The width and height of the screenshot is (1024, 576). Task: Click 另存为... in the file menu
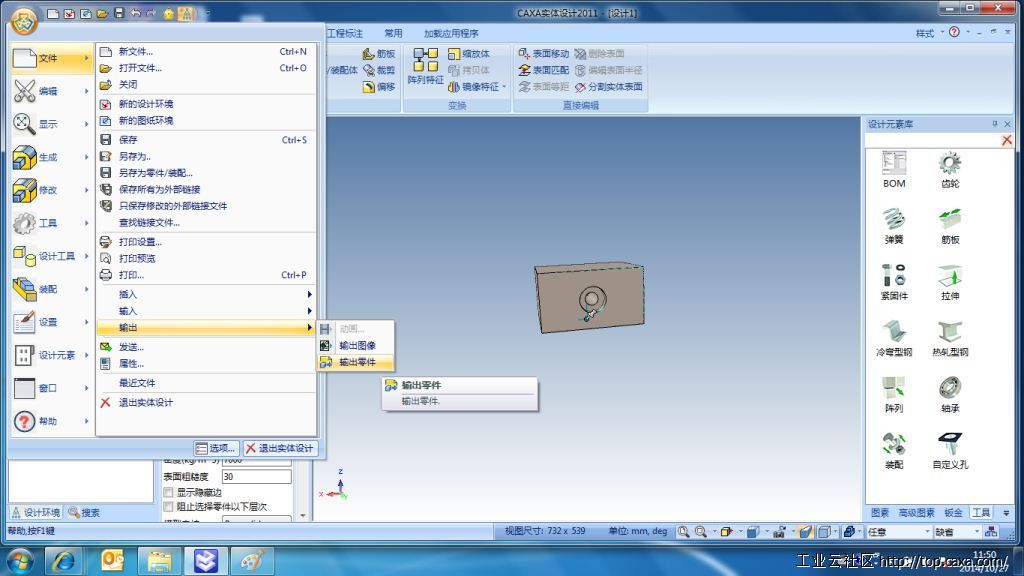pos(134,156)
